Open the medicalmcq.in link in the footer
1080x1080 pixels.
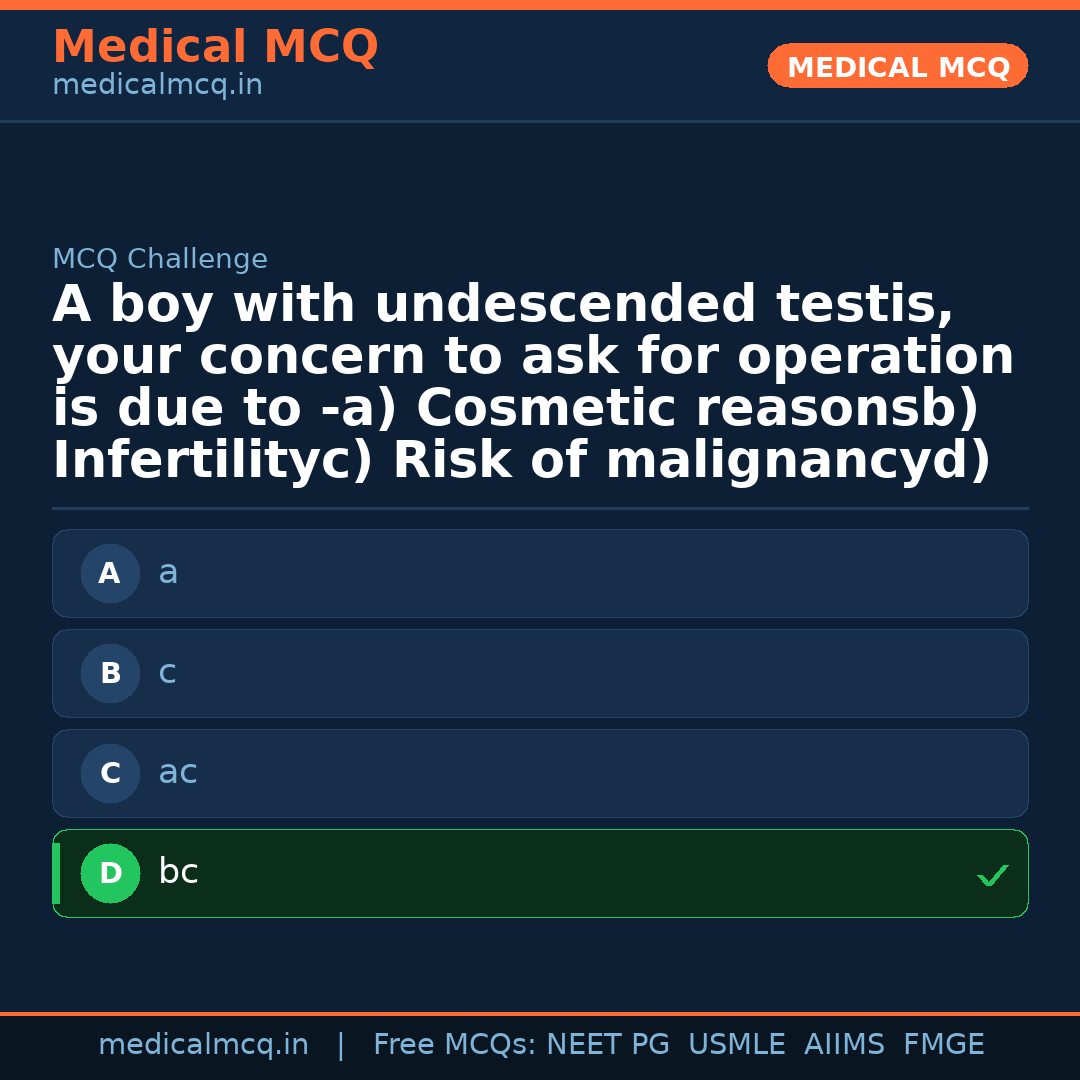coord(204,1043)
